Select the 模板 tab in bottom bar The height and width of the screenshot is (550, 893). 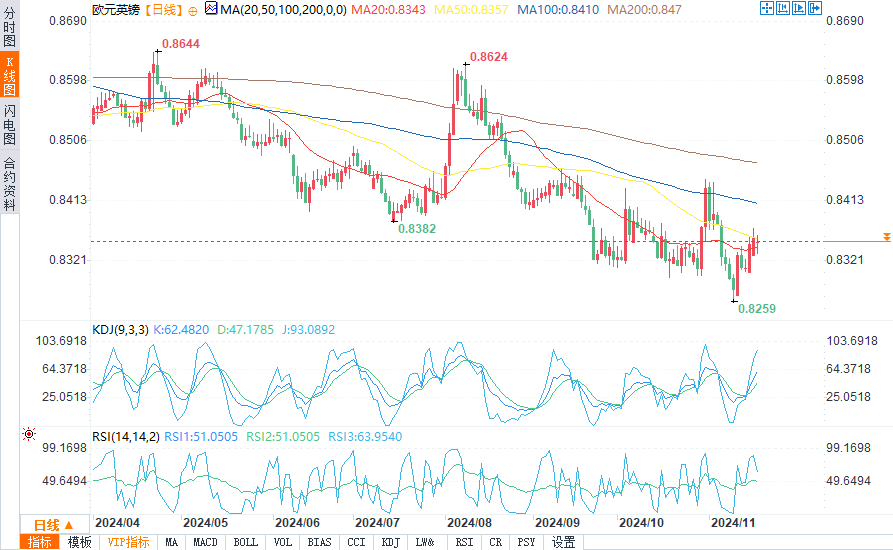coord(79,542)
